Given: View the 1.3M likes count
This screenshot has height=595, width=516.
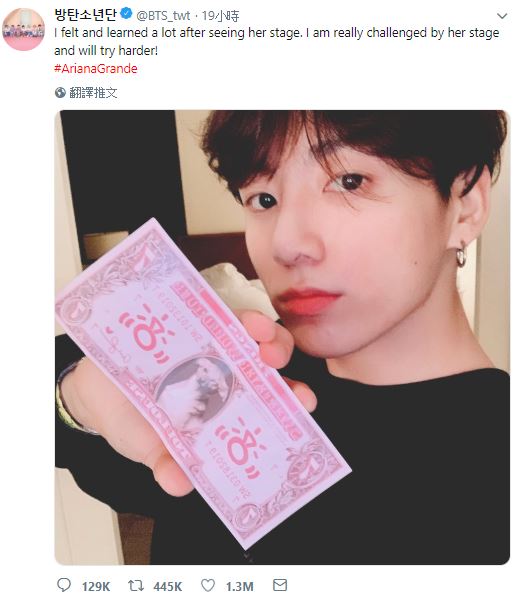Looking at the screenshot, I should coord(240,586).
